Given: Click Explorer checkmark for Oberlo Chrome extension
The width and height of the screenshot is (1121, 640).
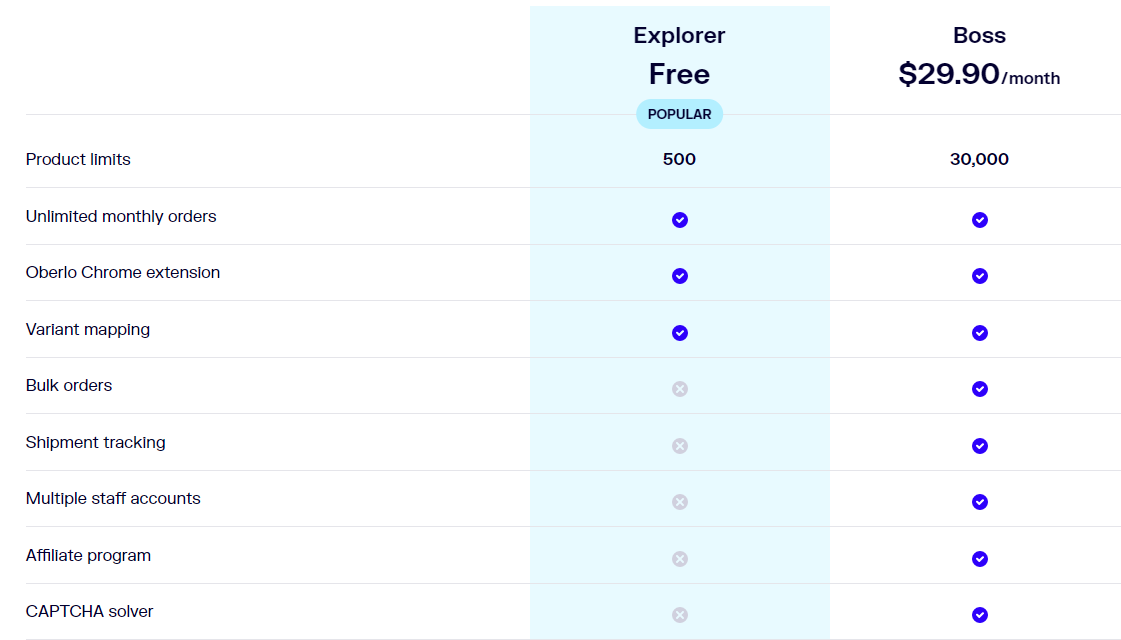Looking at the screenshot, I should point(680,276).
